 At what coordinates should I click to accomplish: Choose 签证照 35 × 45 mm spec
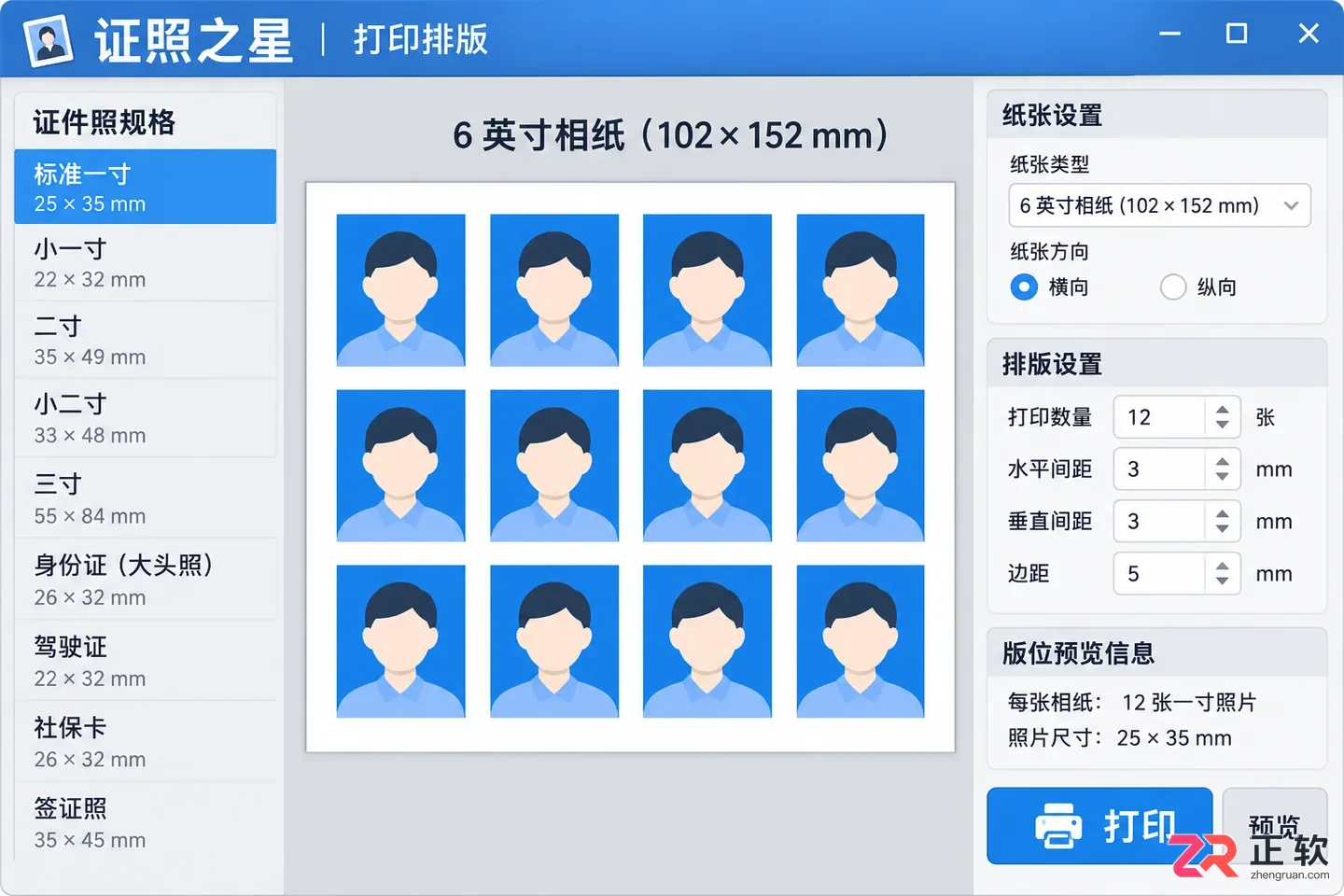pos(146,823)
